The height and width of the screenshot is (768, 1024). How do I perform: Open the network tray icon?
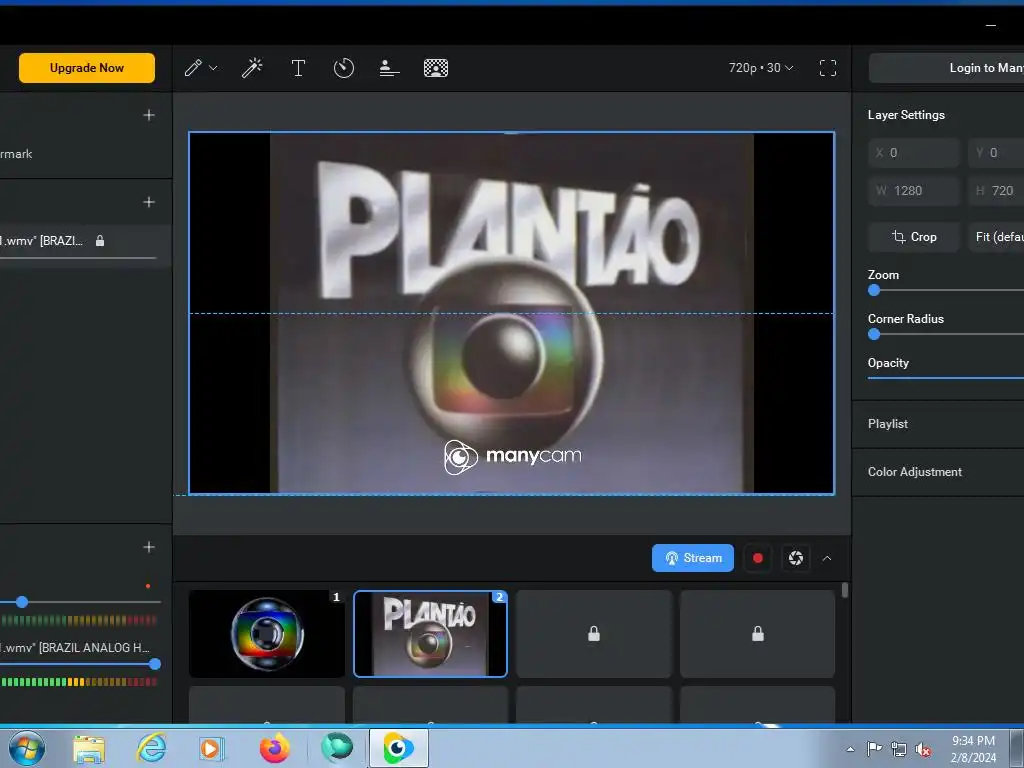899,749
